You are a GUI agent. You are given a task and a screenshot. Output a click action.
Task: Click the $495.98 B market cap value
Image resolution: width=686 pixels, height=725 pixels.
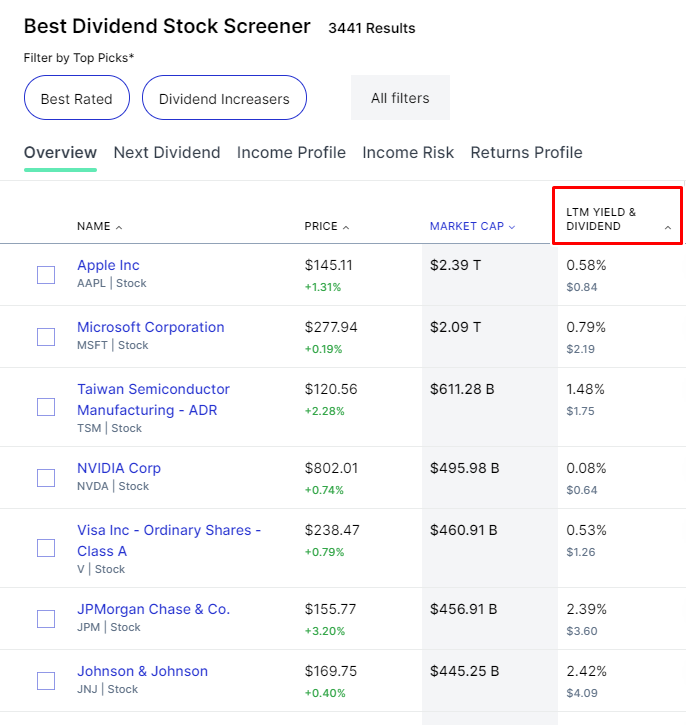coord(465,468)
